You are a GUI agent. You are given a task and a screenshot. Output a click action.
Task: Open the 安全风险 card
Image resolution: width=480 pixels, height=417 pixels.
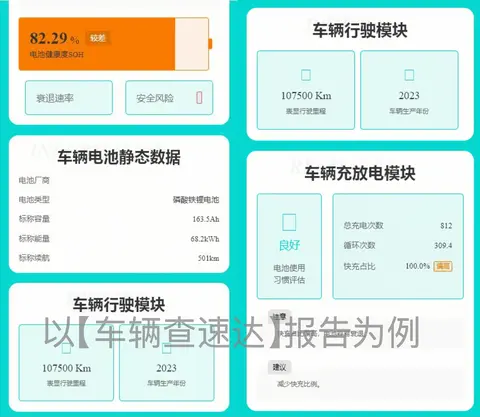(169, 98)
